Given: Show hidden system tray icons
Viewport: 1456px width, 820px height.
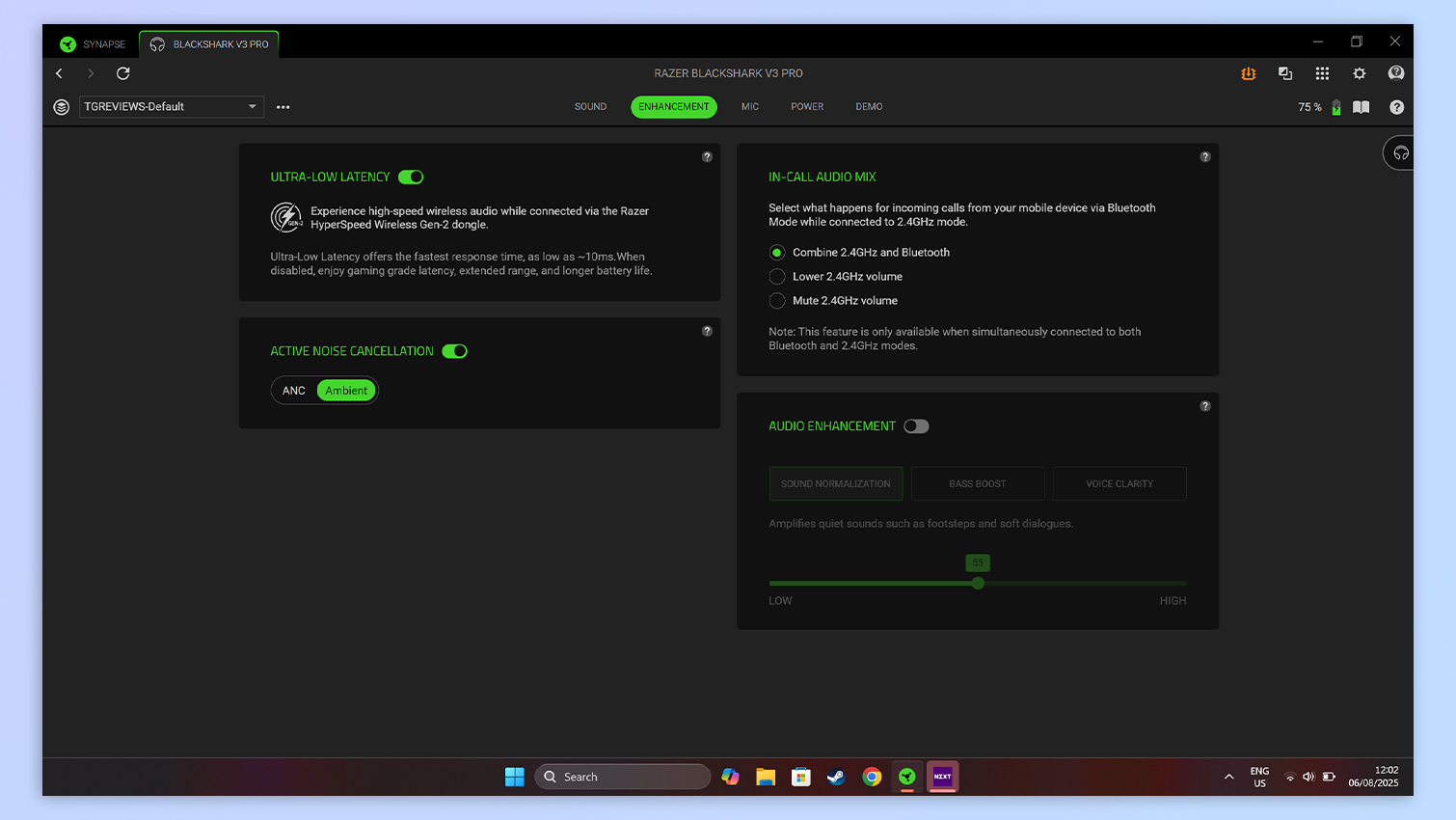Looking at the screenshot, I should 1228,777.
